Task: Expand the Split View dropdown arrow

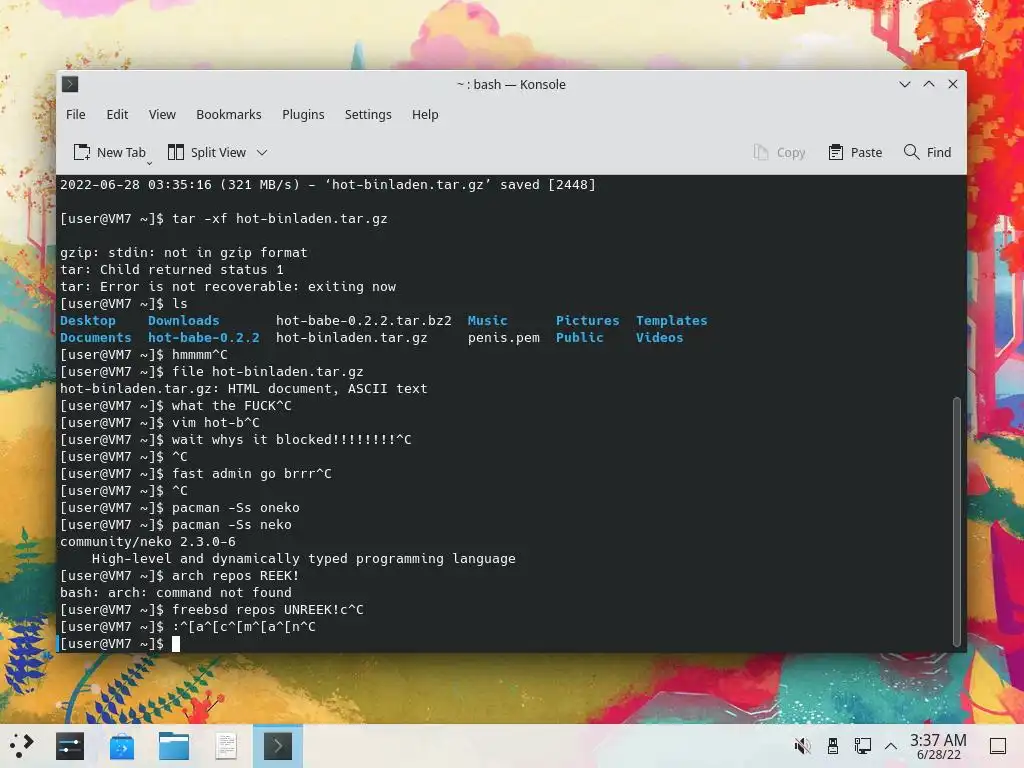Action: coord(262,152)
